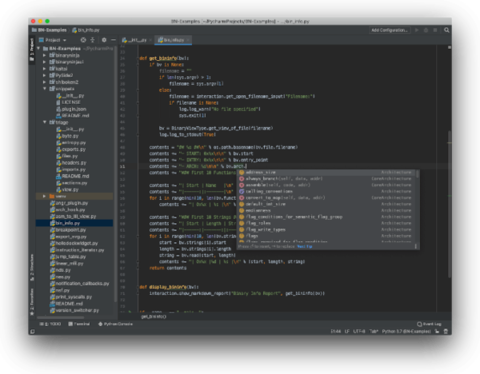This screenshot has height=374, width=480.
Task: Switch to the __init__.py editor tab
Action: [135, 40]
